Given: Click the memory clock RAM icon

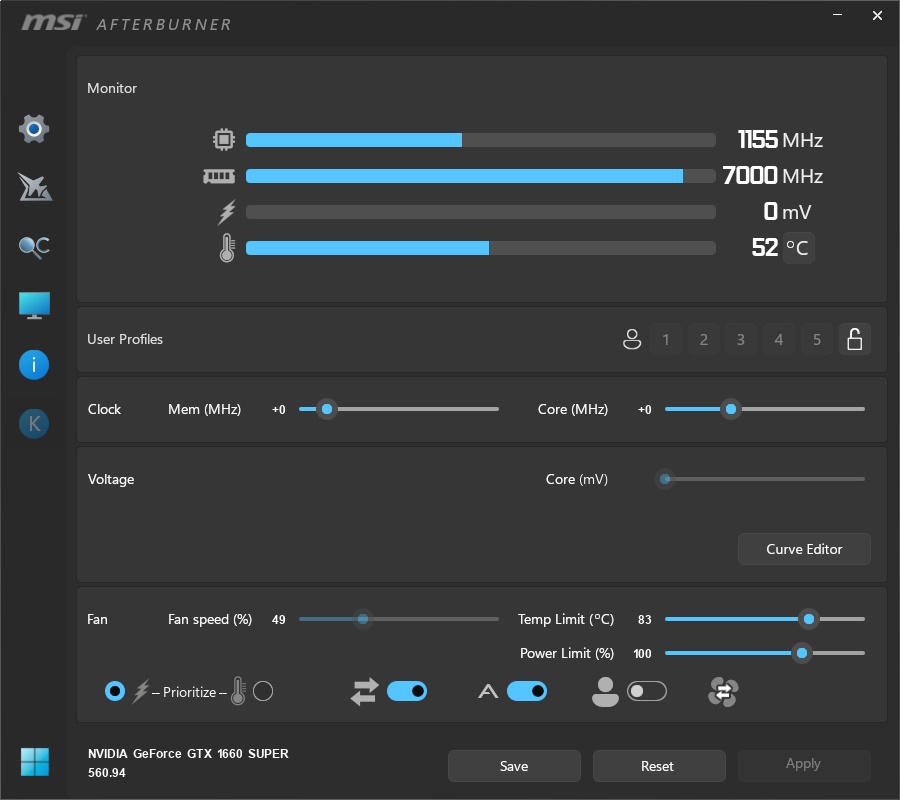Looking at the screenshot, I should pyautogui.click(x=219, y=176).
